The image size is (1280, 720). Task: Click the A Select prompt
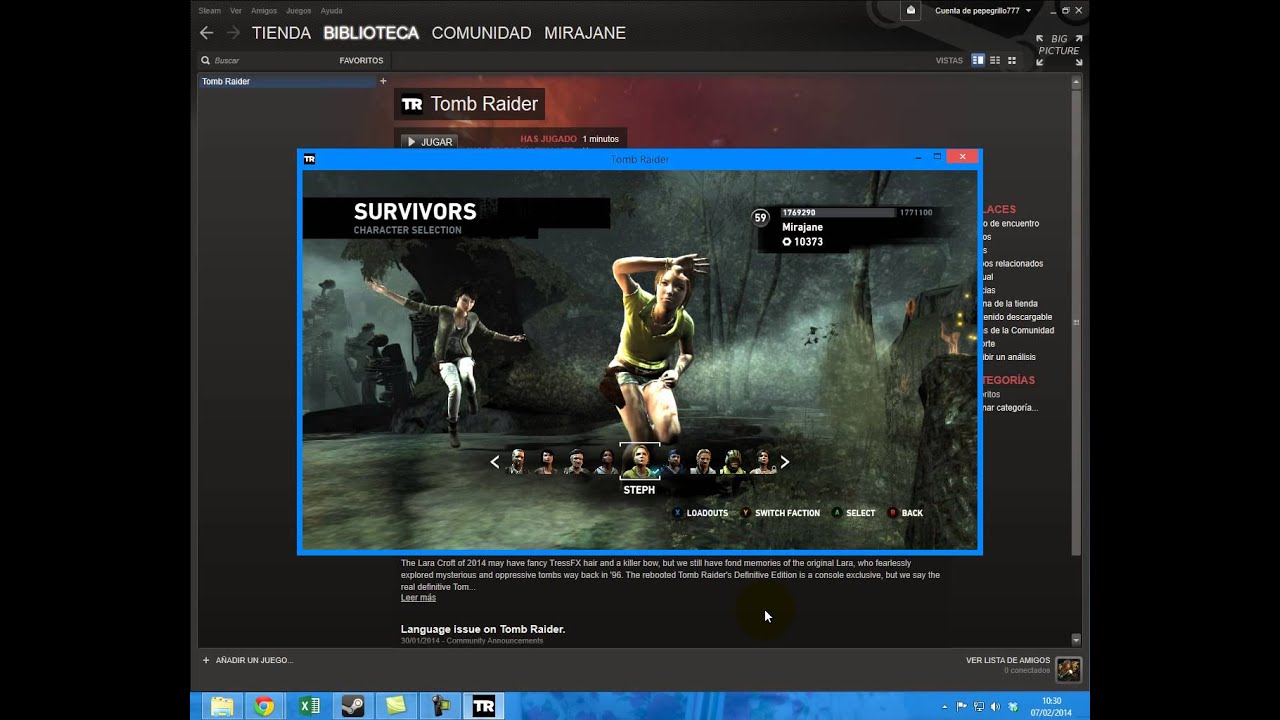[x=853, y=513]
